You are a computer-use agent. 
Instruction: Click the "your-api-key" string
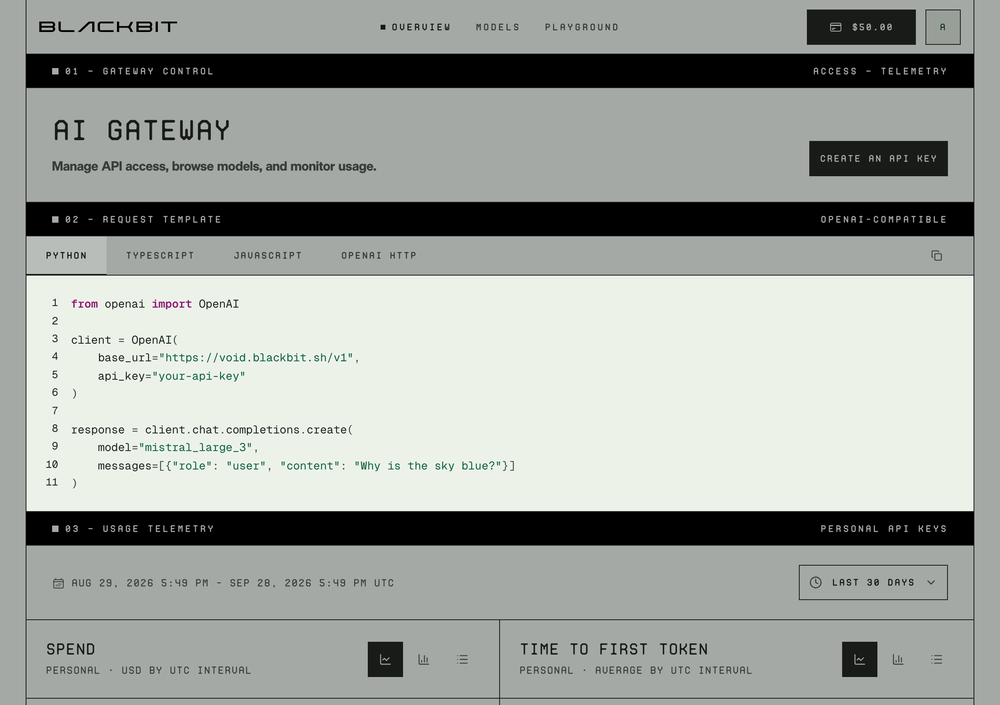click(x=198, y=376)
